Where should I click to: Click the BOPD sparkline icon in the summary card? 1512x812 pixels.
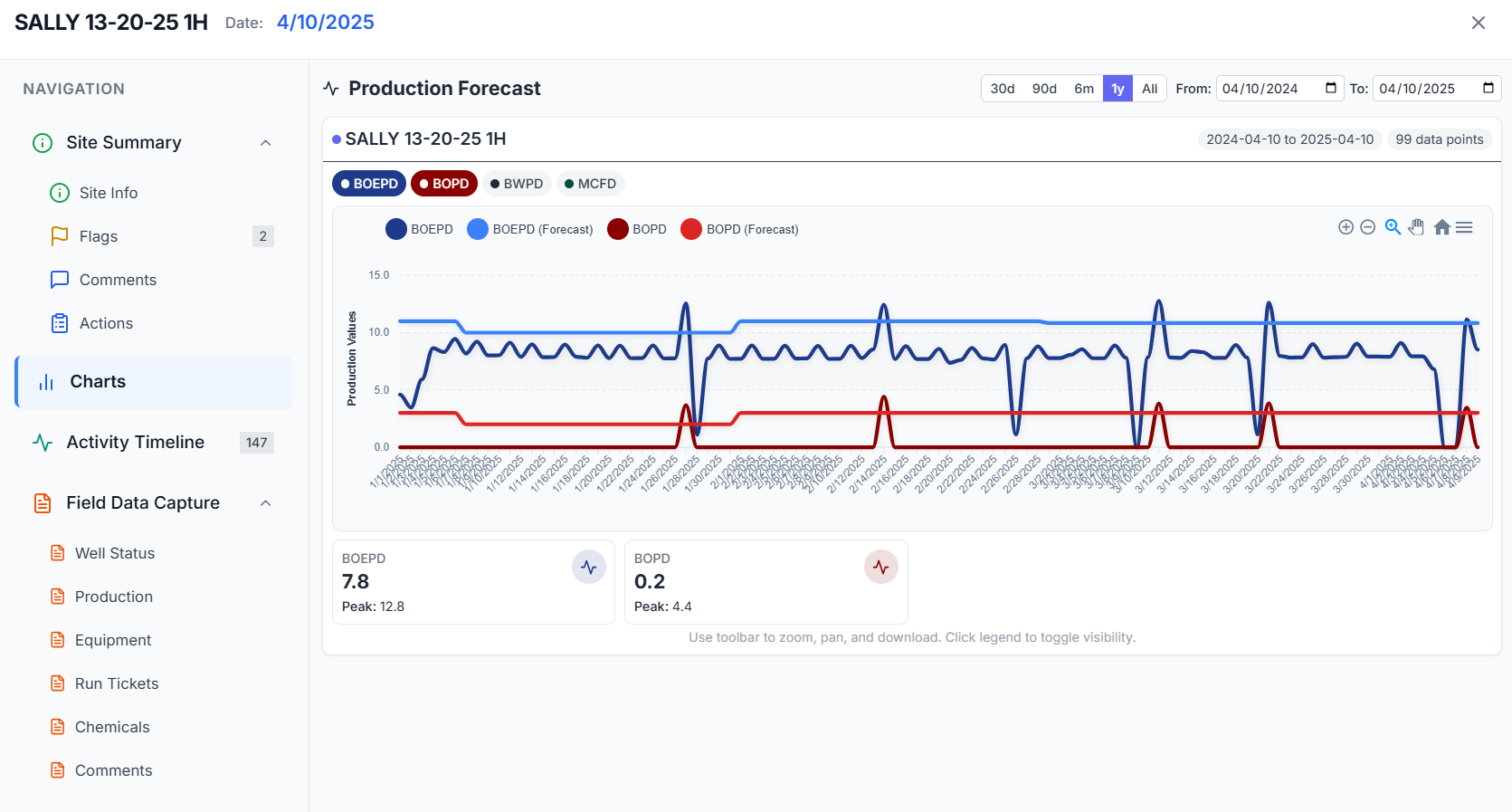[881, 567]
